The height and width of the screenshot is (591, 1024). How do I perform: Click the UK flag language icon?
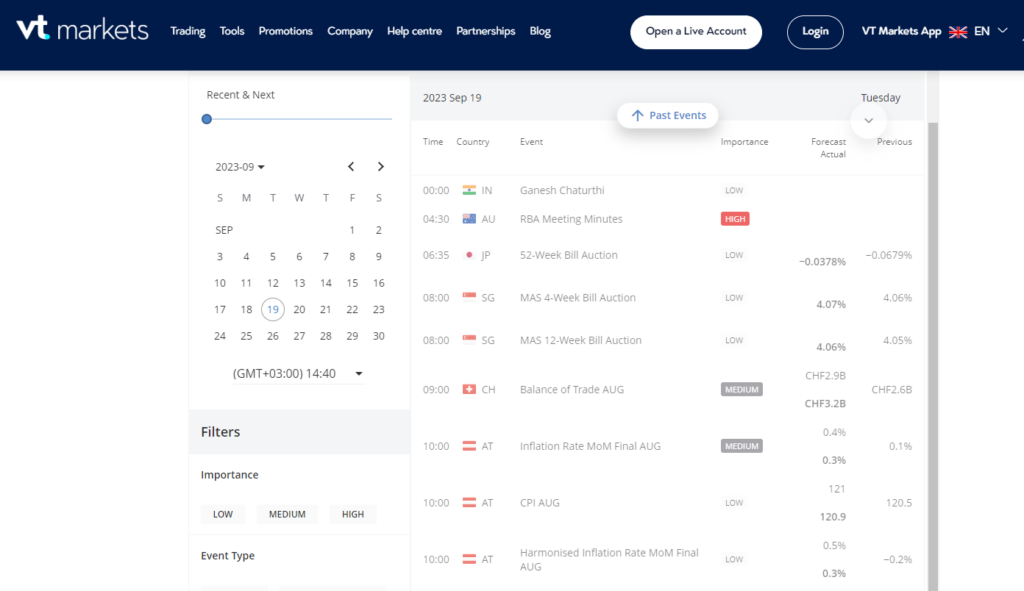(x=958, y=32)
